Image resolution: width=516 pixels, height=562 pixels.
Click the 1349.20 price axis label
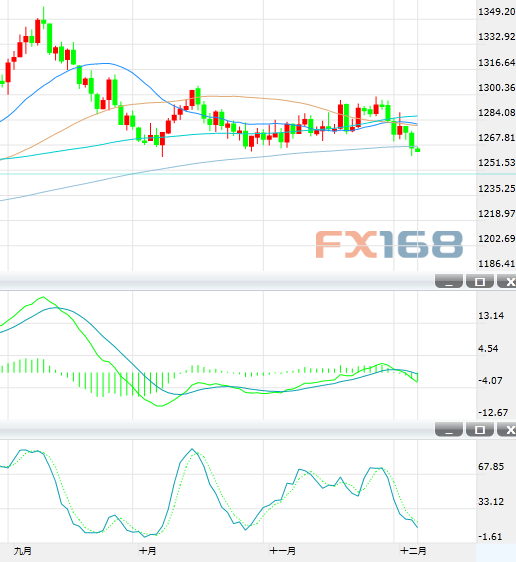497,12
